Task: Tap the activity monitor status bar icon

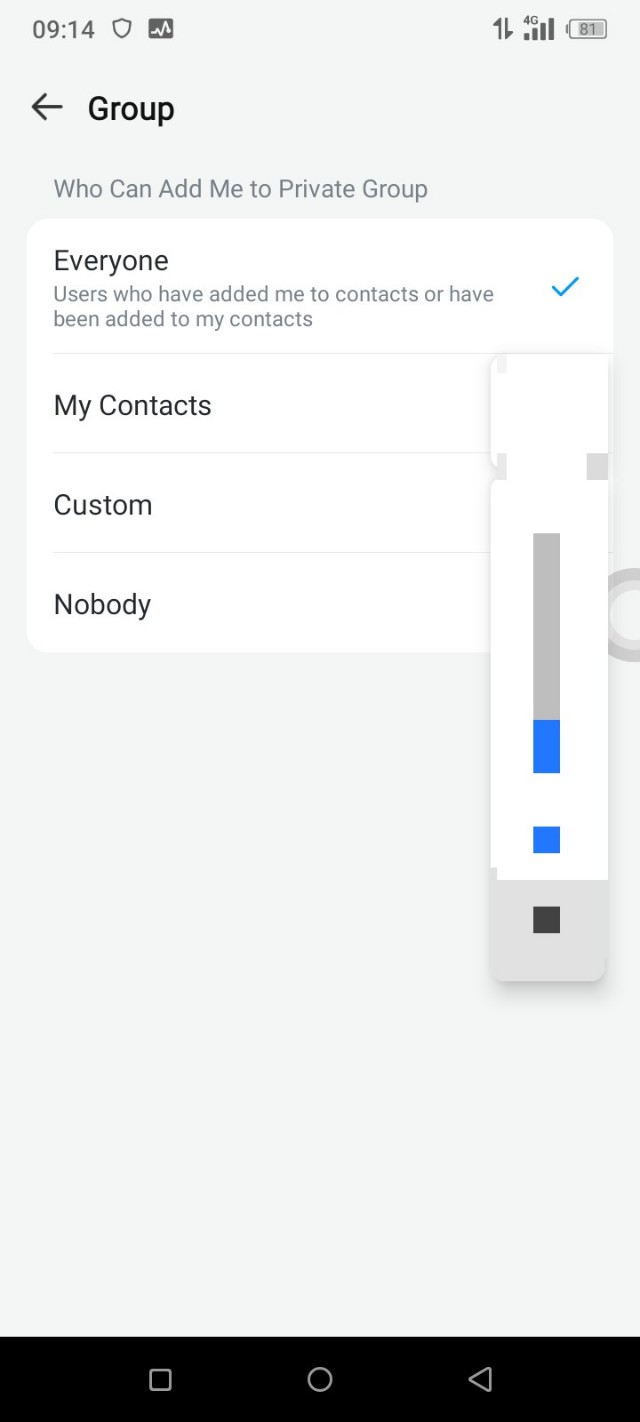Action: pos(160,29)
